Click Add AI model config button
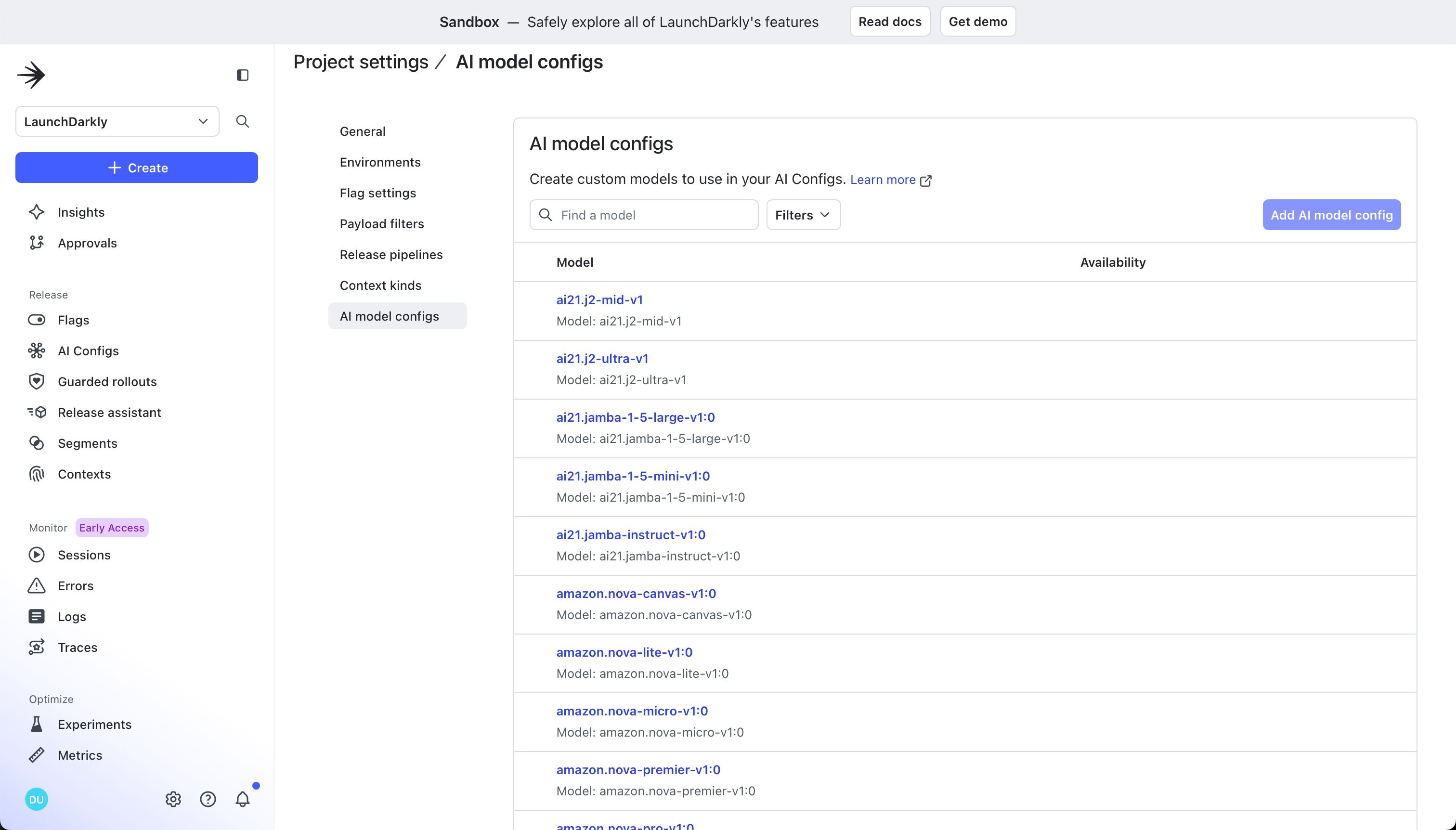1456x830 pixels. (1332, 215)
